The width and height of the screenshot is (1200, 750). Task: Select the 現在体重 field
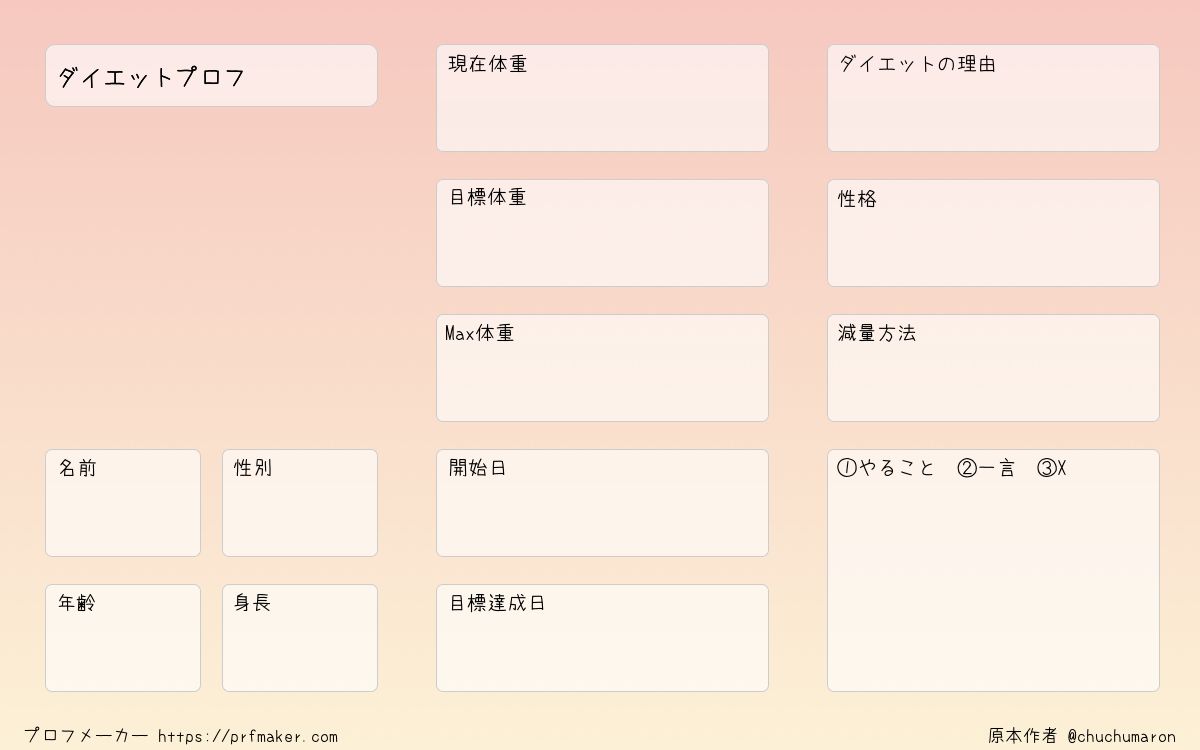[602, 98]
